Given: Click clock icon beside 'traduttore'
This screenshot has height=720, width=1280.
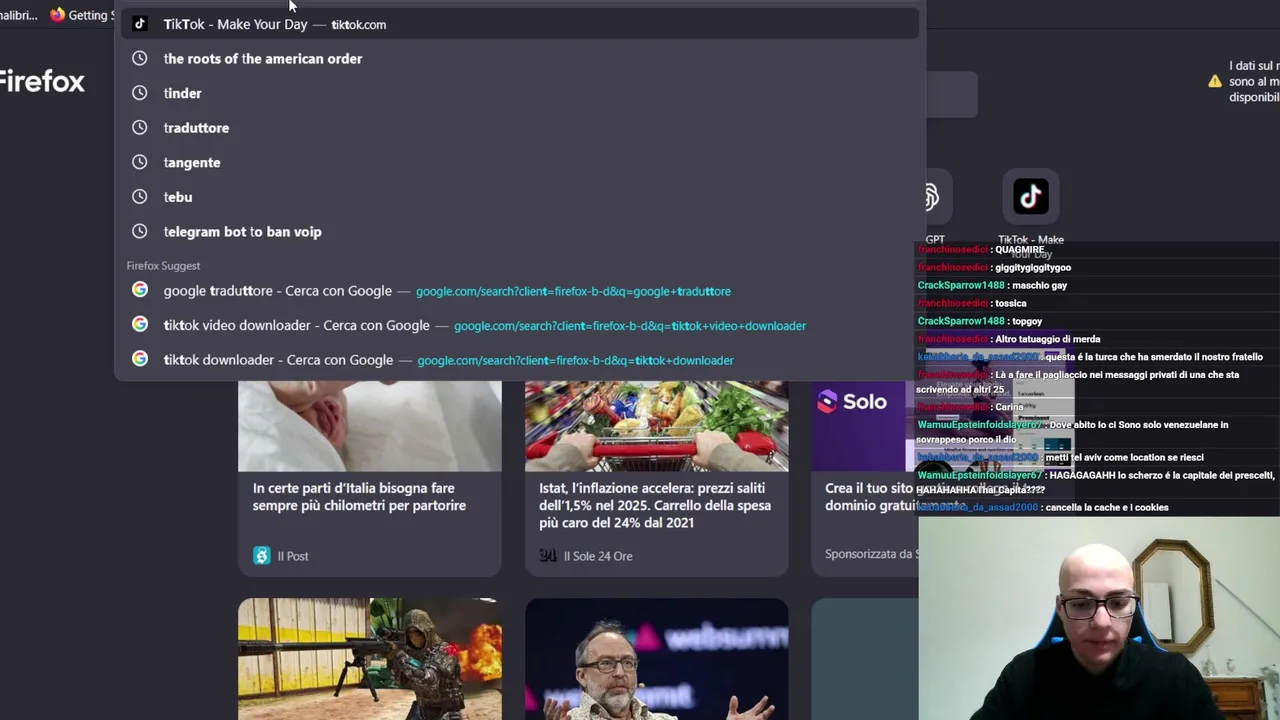Looking at the screenshot, I should pyautogui.click(x=140, y=128).
